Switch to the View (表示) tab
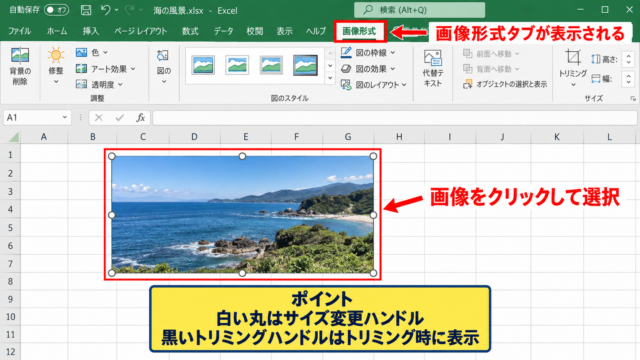This screenshot has height=360, width=640. click(284, 31)
